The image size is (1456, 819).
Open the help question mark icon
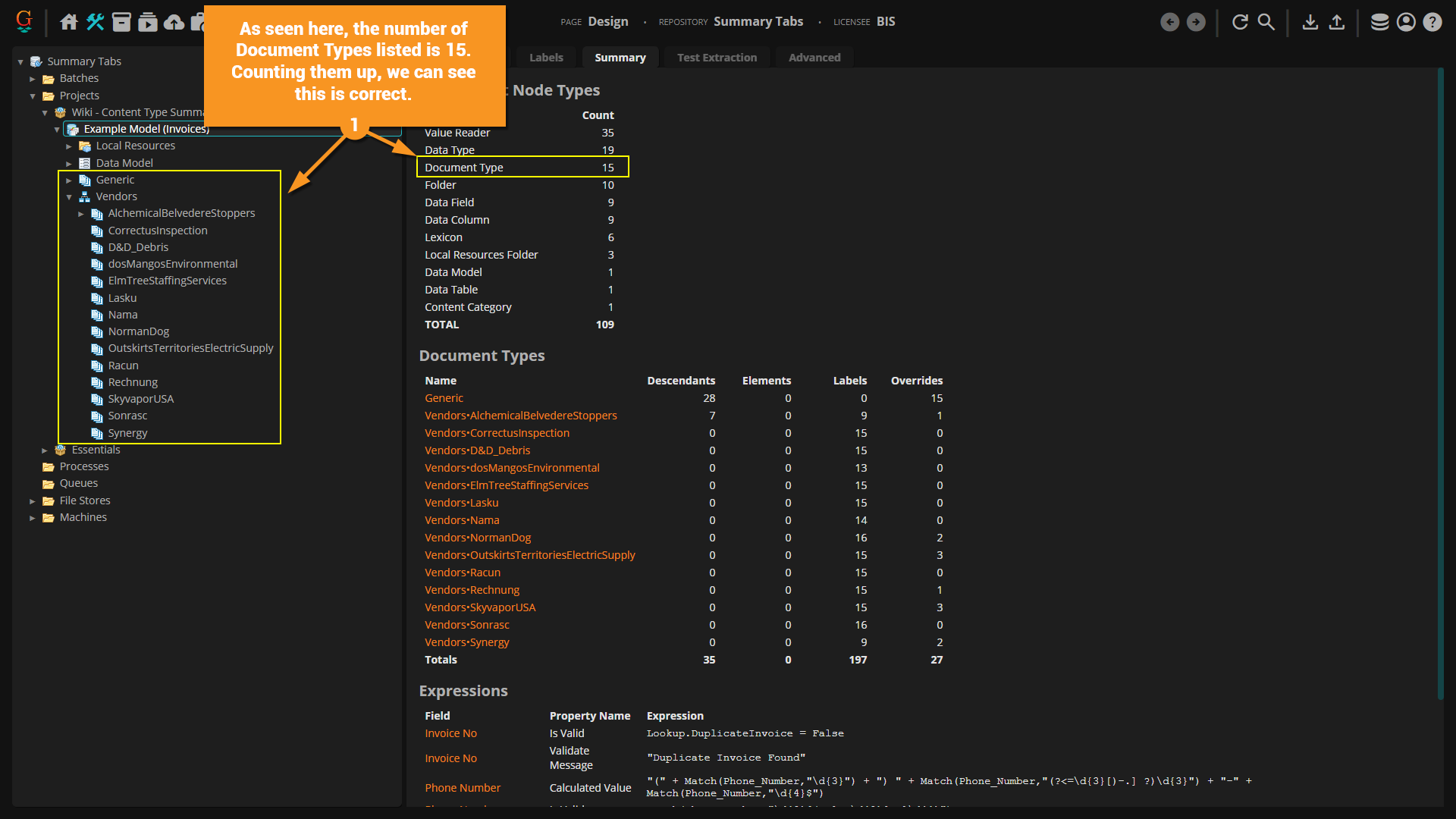pos(1432,22)
